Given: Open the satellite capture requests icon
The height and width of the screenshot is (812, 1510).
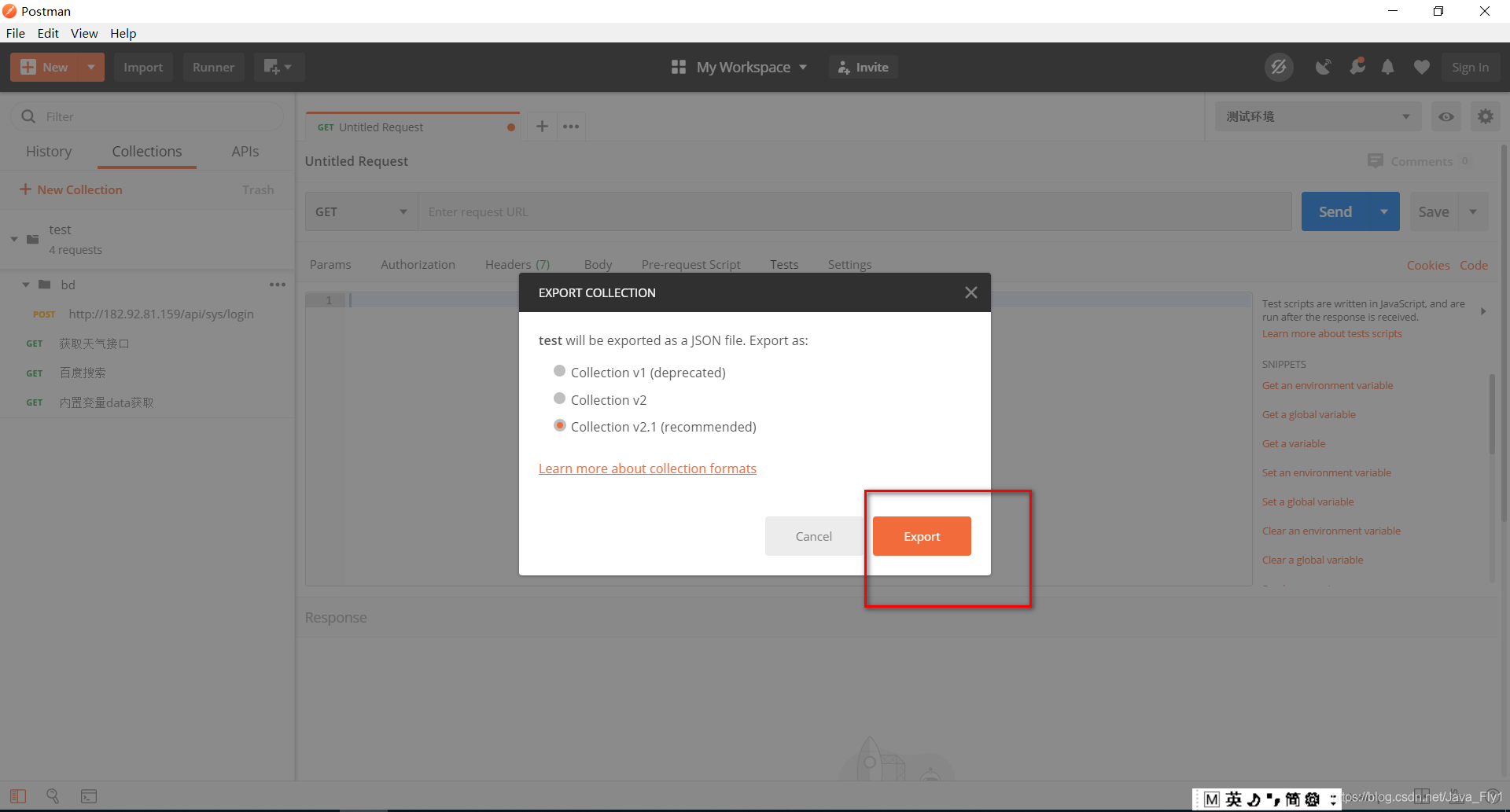Looking at the screenshot, I should [1324, 68].
